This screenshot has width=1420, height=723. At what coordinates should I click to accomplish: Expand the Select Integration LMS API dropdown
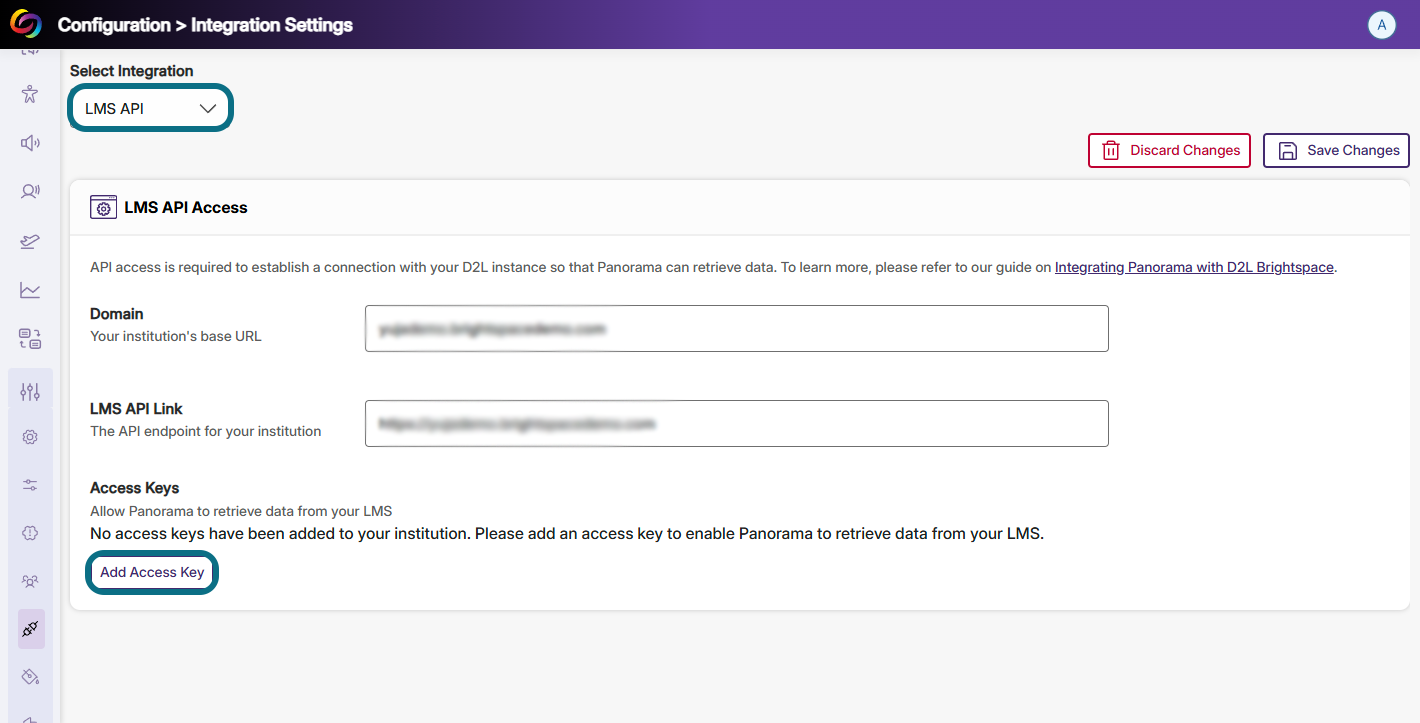(151, 108)
